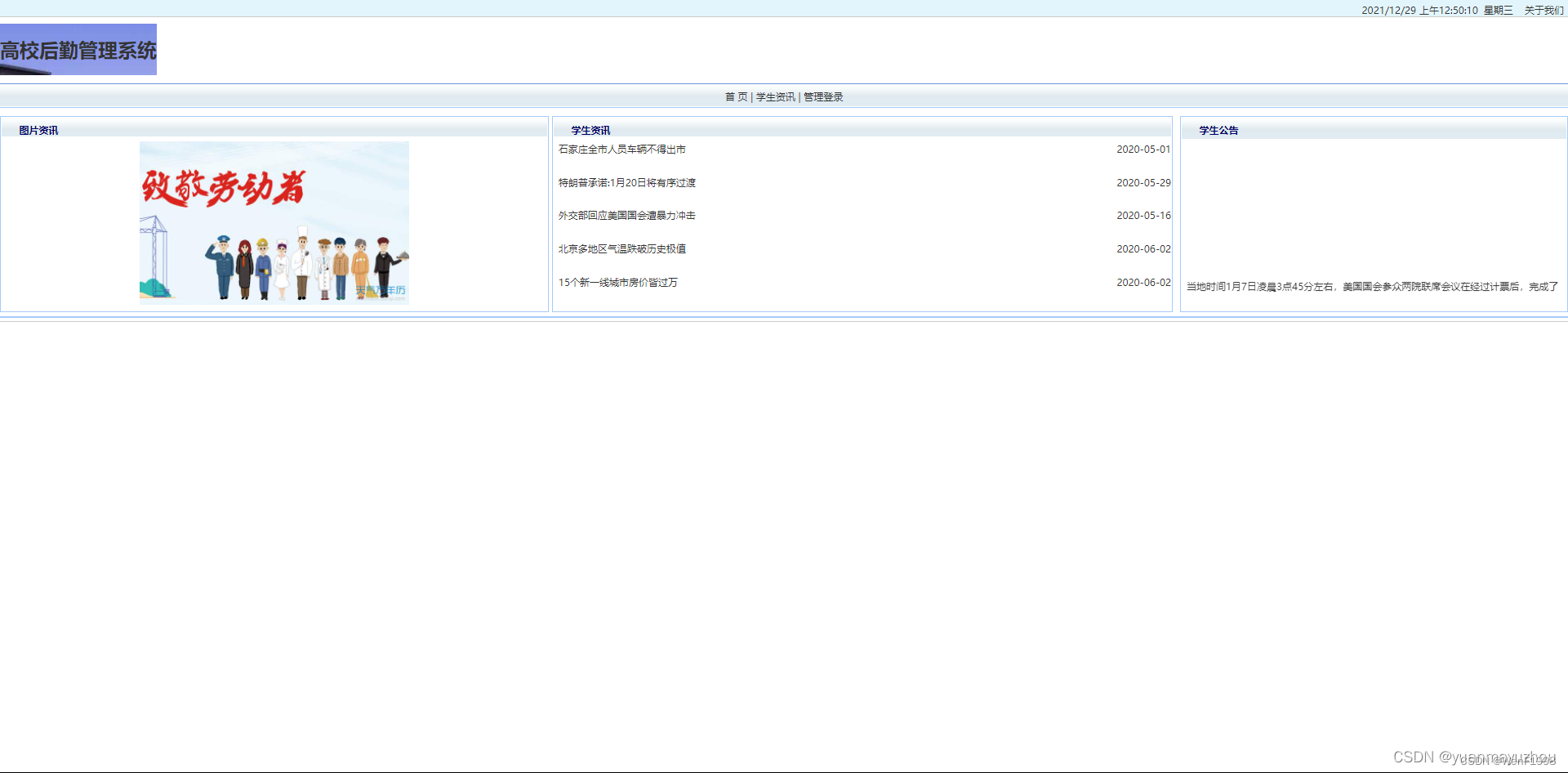This screenshot has height=773, width=1568.
Task: Click the 关于我们 link at top
Action: [1543, 11]
